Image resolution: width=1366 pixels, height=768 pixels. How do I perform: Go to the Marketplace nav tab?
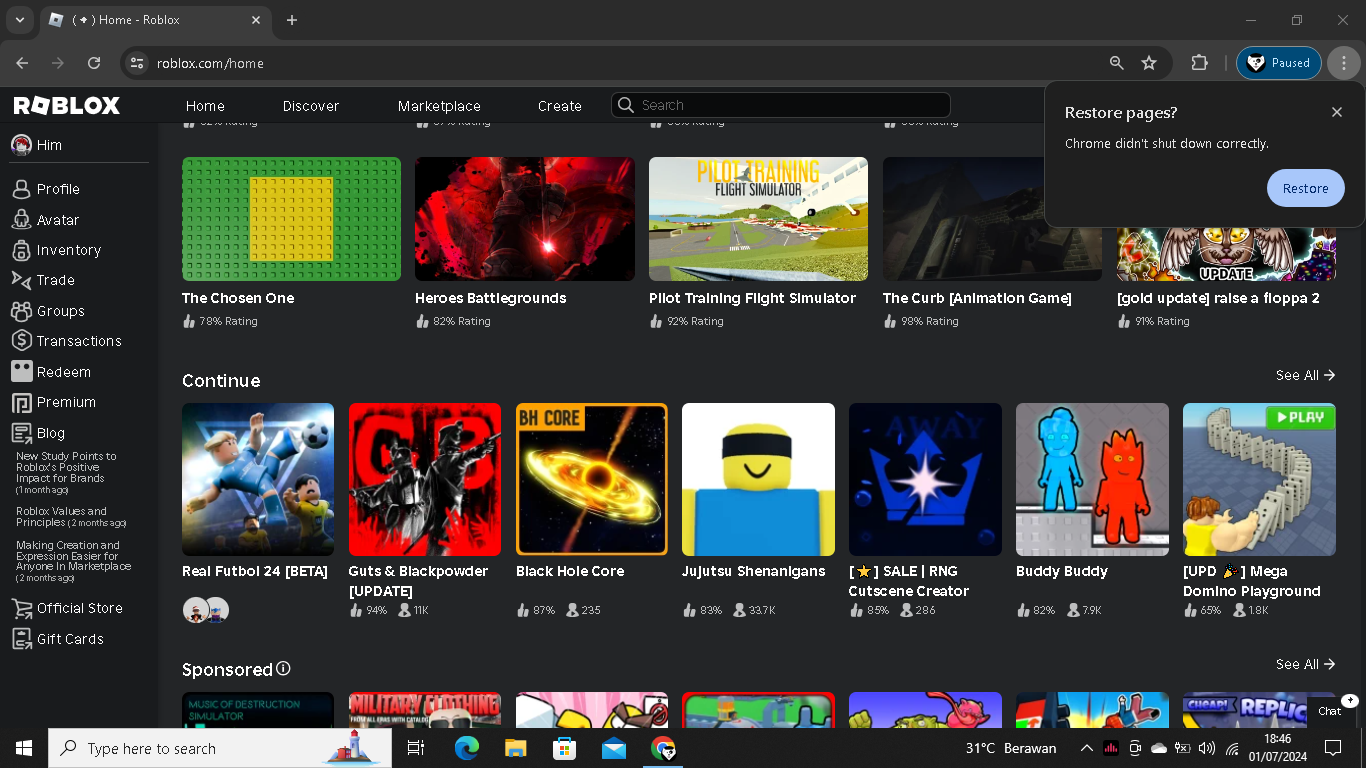(439, 106)
